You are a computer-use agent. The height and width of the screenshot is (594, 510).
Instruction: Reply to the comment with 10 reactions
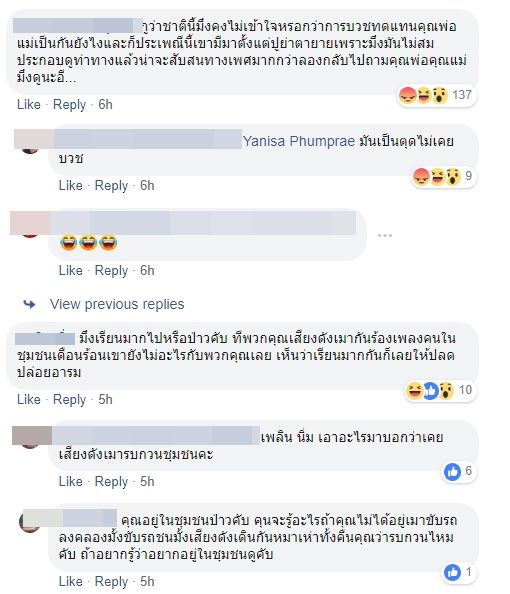point(69,399)
